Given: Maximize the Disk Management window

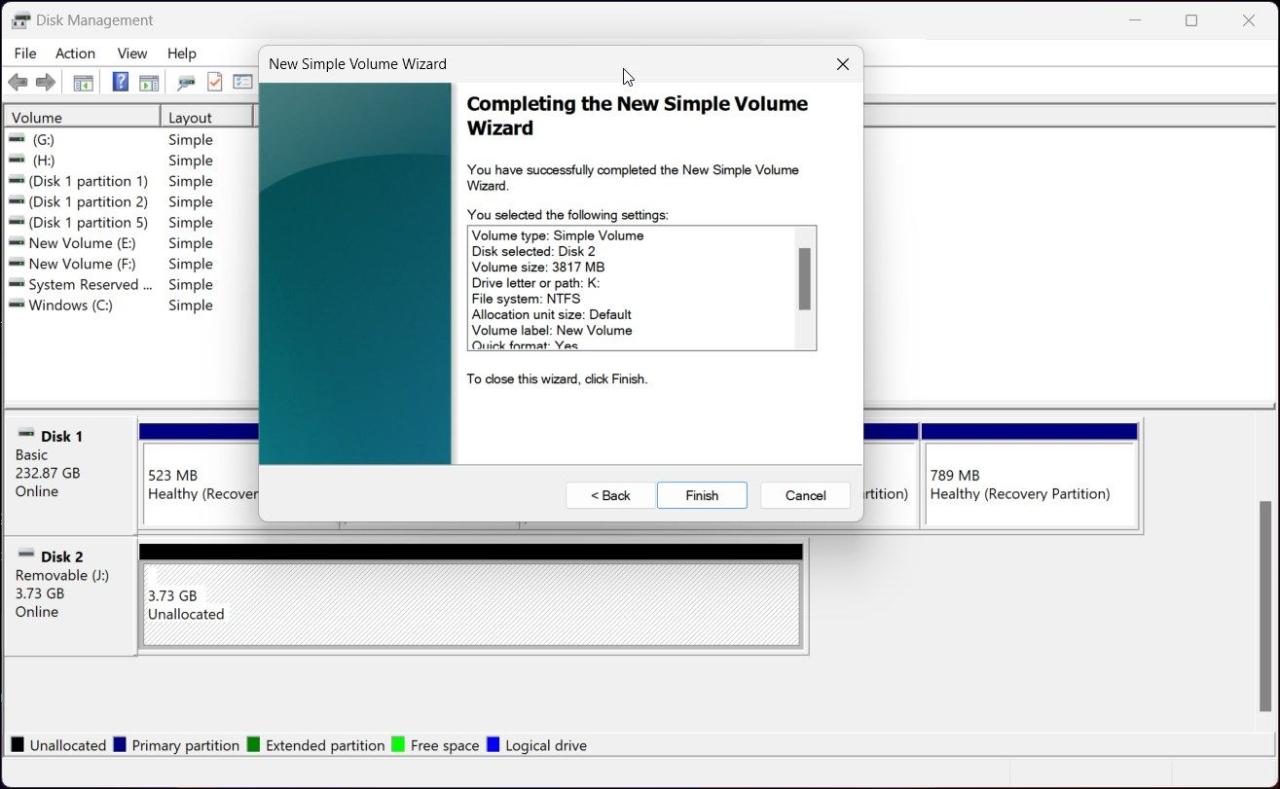Looking at the screenshot, I should coord(1191,20).
